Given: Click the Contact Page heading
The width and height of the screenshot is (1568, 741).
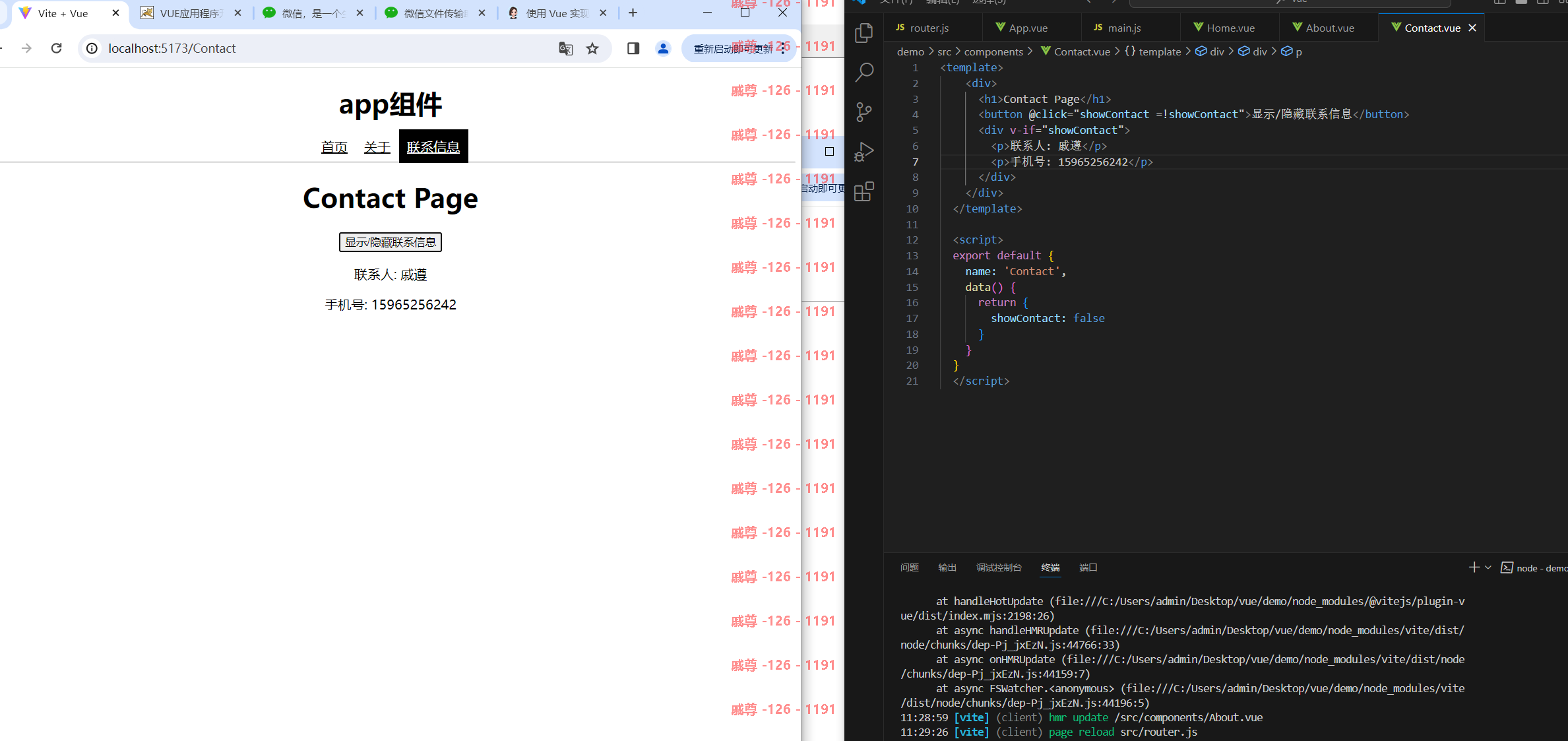Looking at the screenshot, I should pos(391,198).
